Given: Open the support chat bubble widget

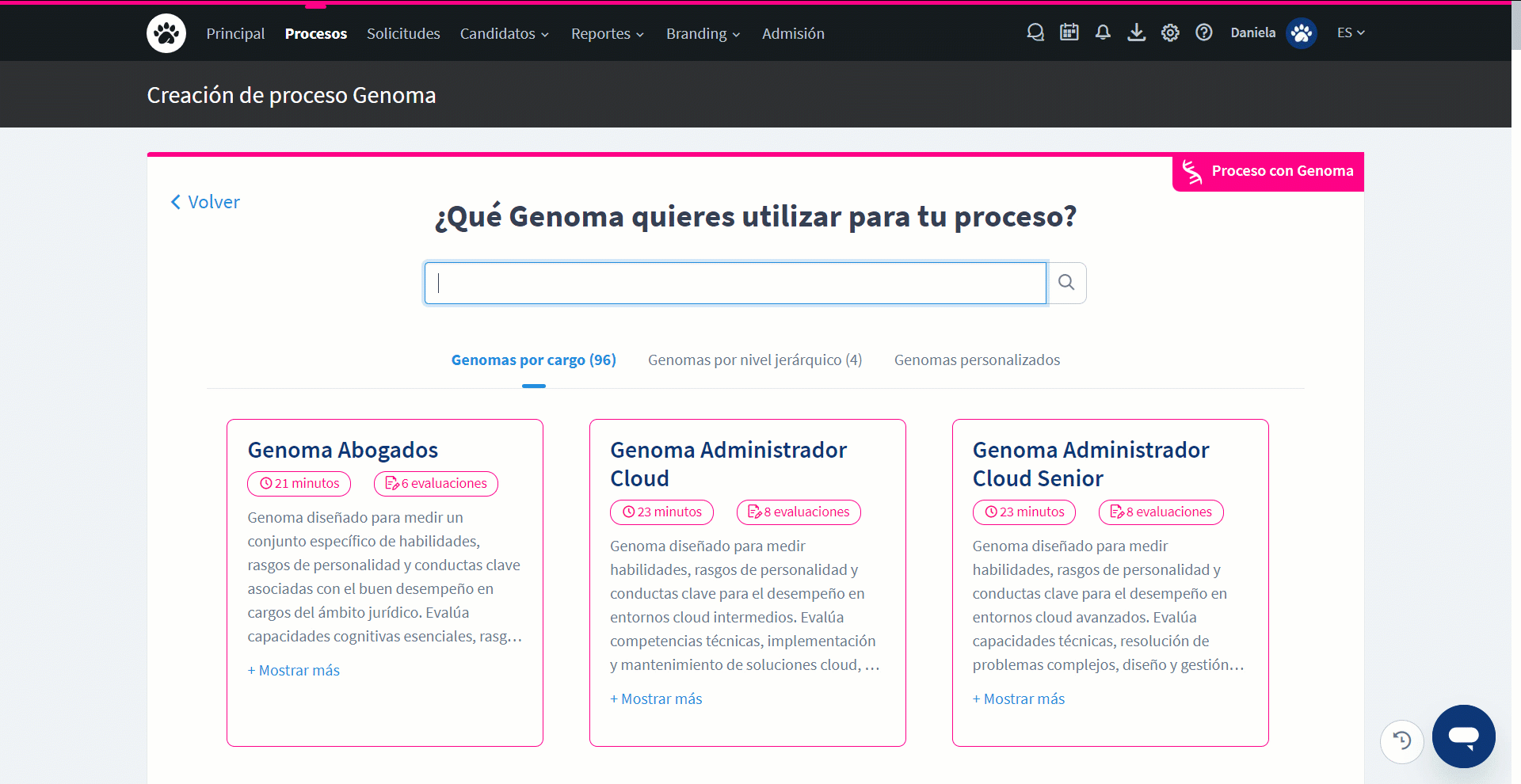Looking at the screenshot, I should [1464, 736].
